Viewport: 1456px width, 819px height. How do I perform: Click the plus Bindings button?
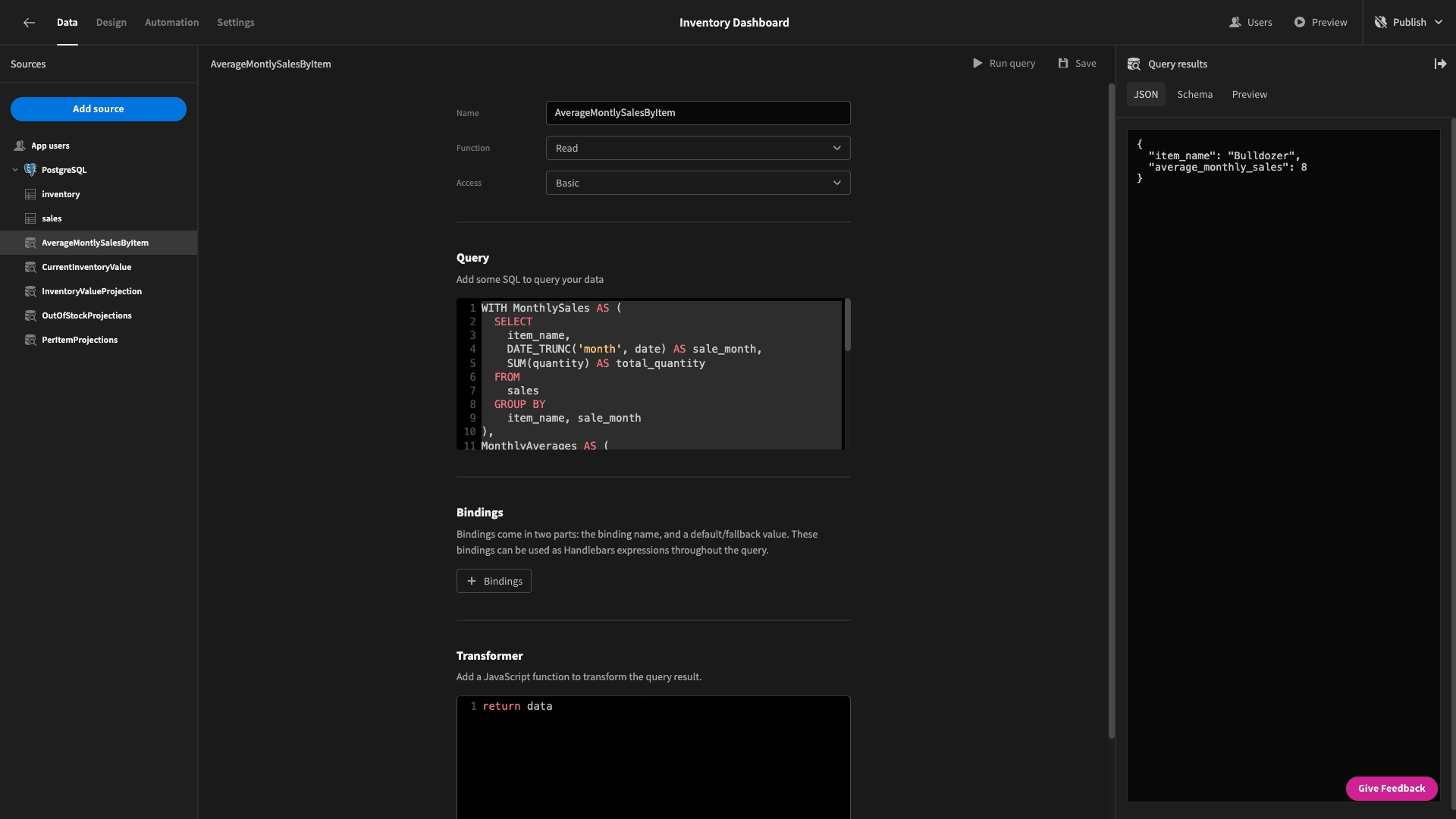click(x=494, y=582)
